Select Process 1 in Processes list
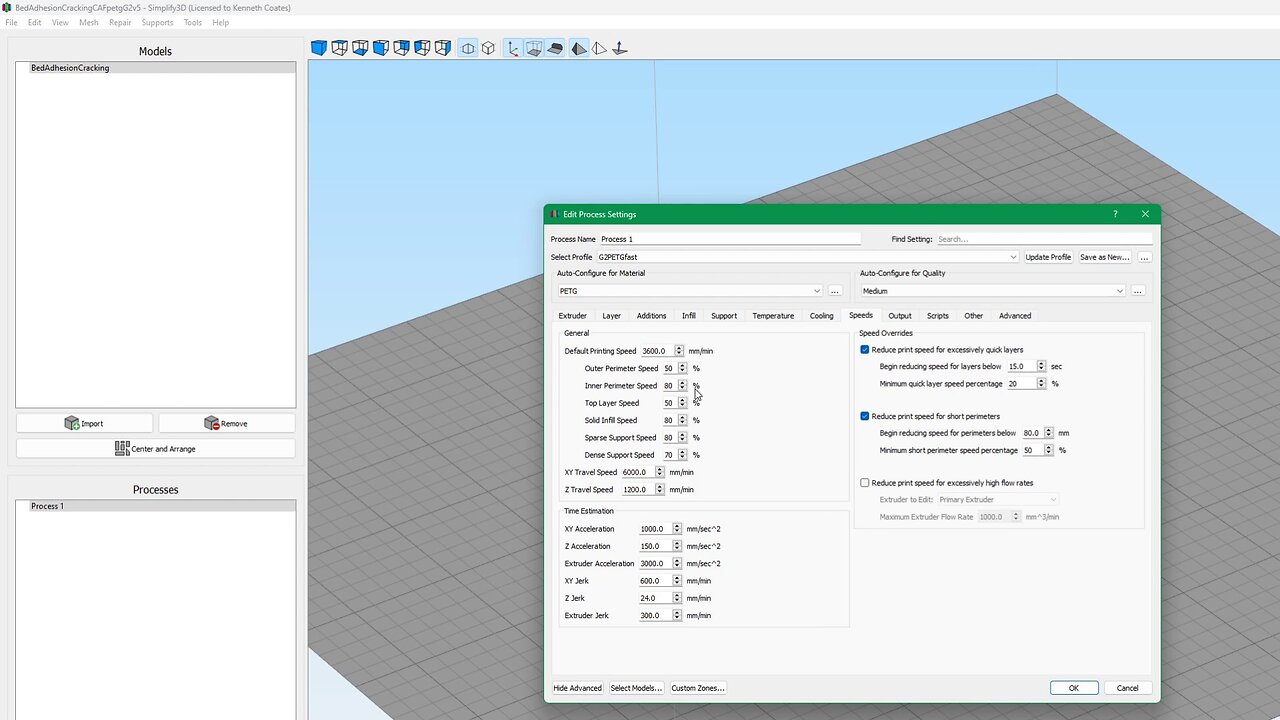Image resolution: width=1280 pixels, height=720 pixels. point(156,506)
